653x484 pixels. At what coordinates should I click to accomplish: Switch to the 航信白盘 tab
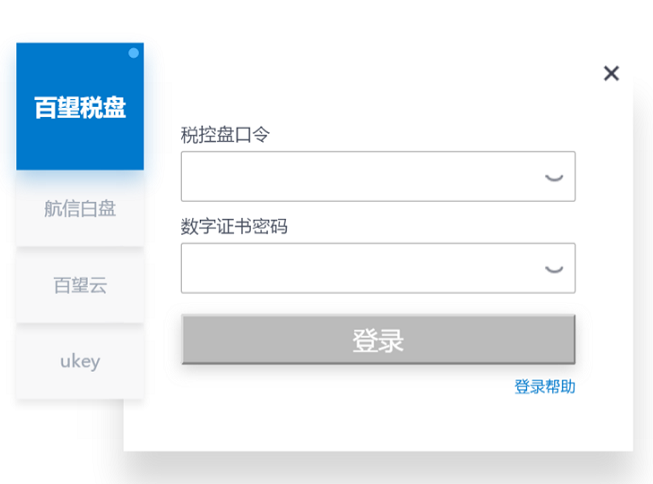pos(80,208)
